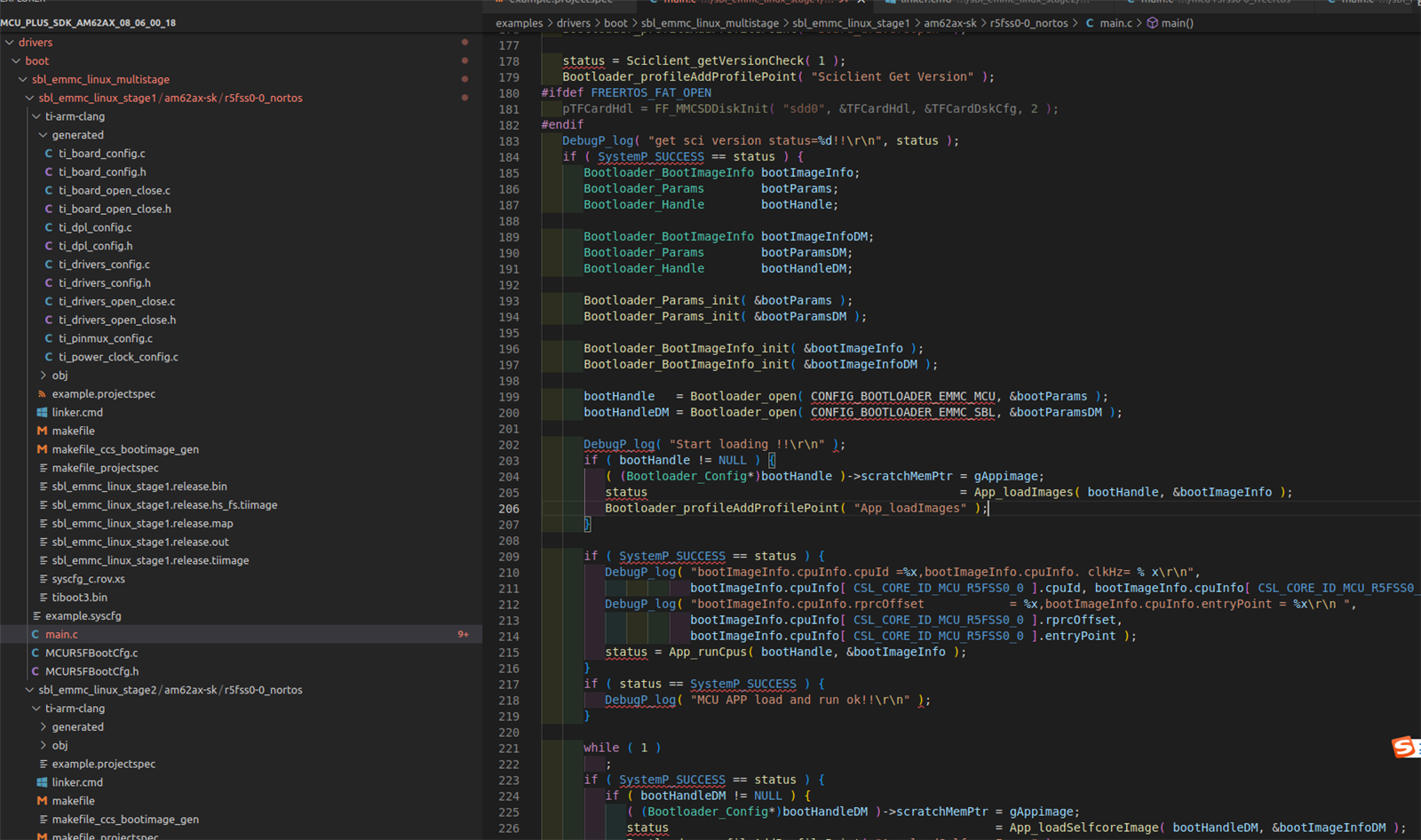Collapse the drivers folder
The height and width of the screenshot is (840, 1421).
(x=9, y=43)
